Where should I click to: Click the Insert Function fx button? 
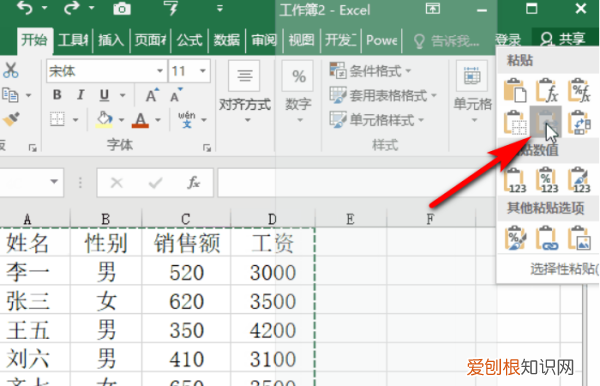pyautogui.click(x=194, y=183)
